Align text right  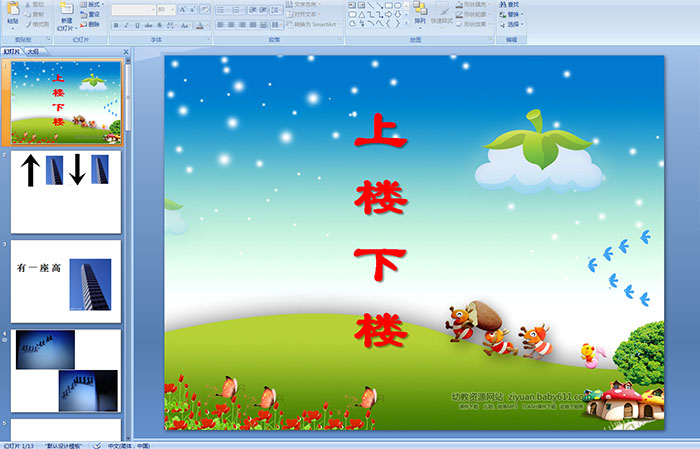[x=242, y=25]
